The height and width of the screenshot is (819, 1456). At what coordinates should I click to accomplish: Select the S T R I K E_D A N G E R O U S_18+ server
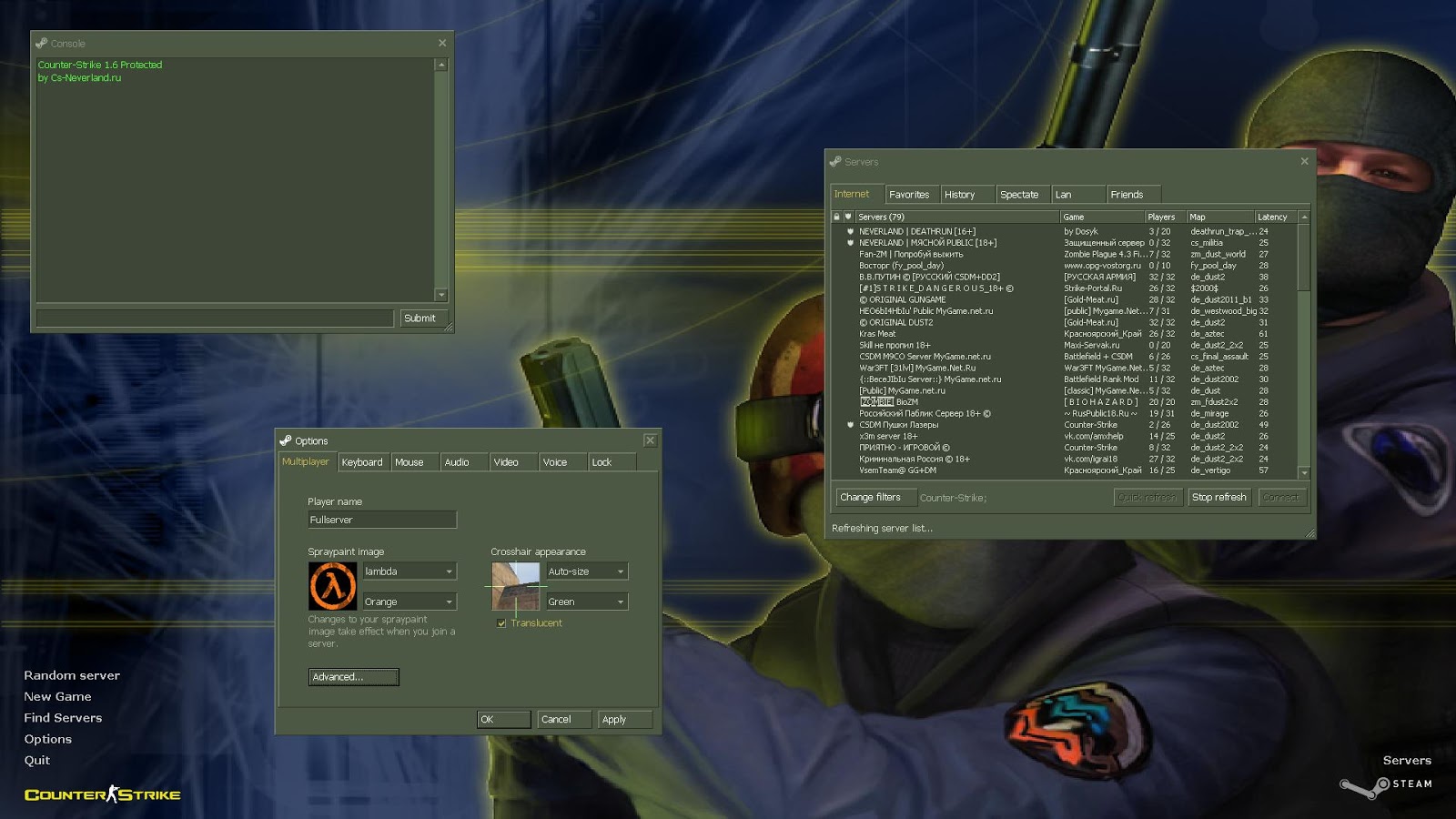click(1065, 288)
